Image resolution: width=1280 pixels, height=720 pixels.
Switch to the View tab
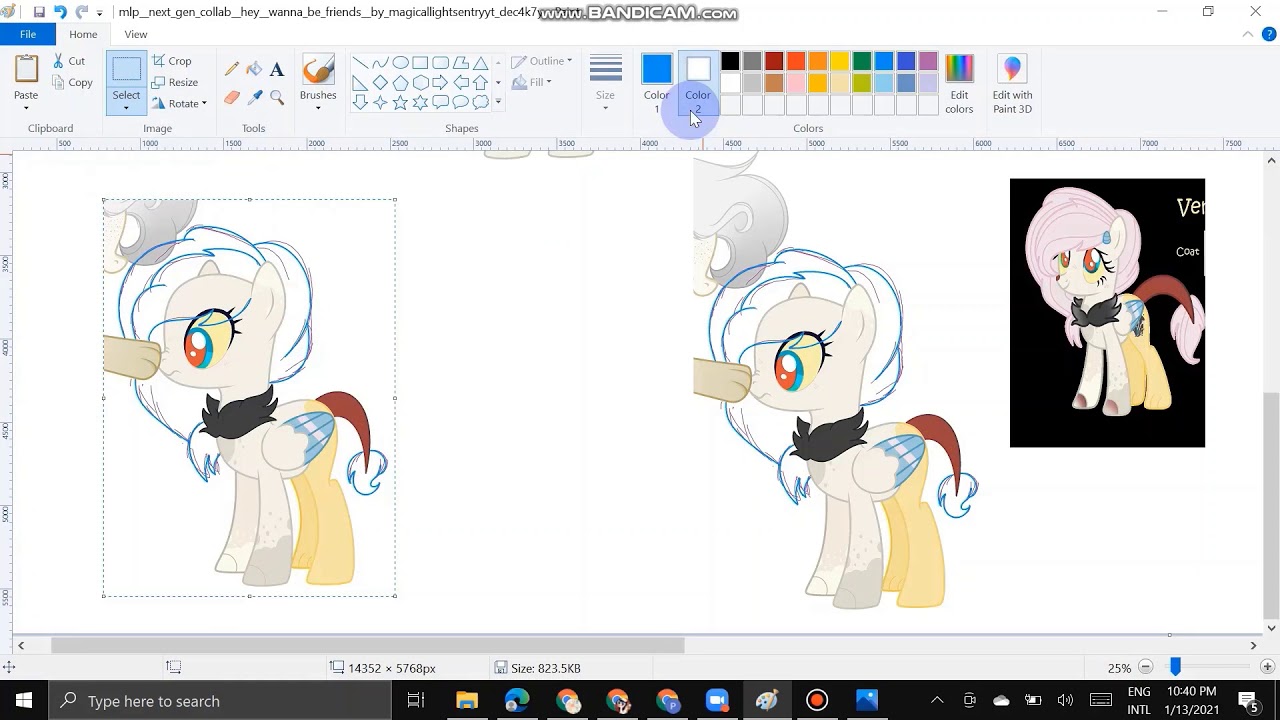(136, 34)
